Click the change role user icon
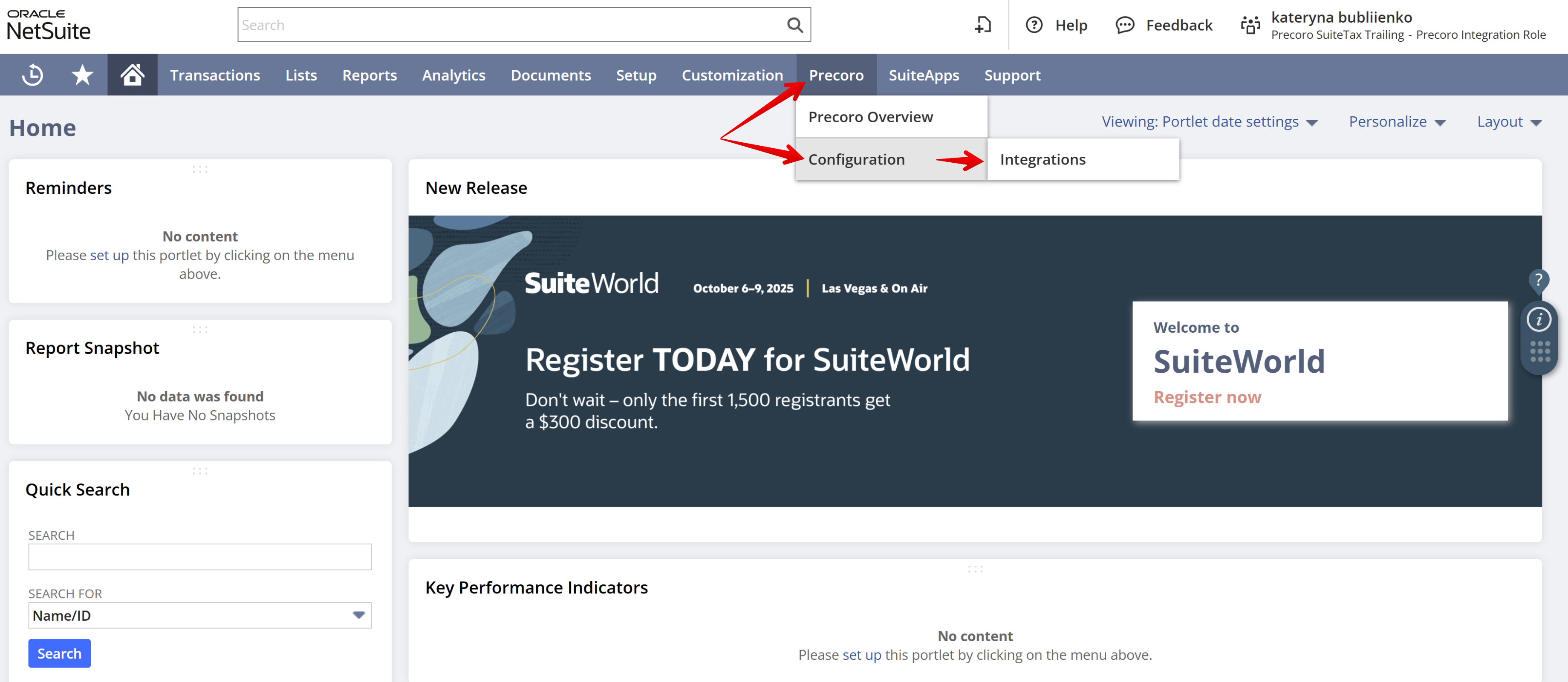The height and width of the screenshot is (682, 1568). pos(1250,25)
